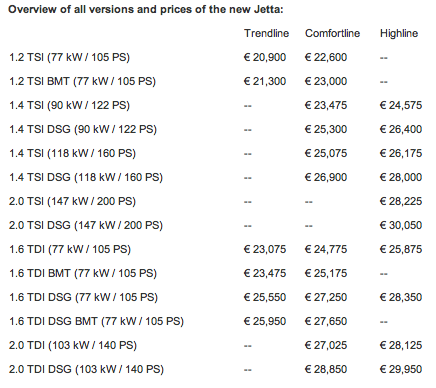Screen dimensions: 436x388
Task: Select the € 27,250 Comfortline price
Action: [326, 297]
